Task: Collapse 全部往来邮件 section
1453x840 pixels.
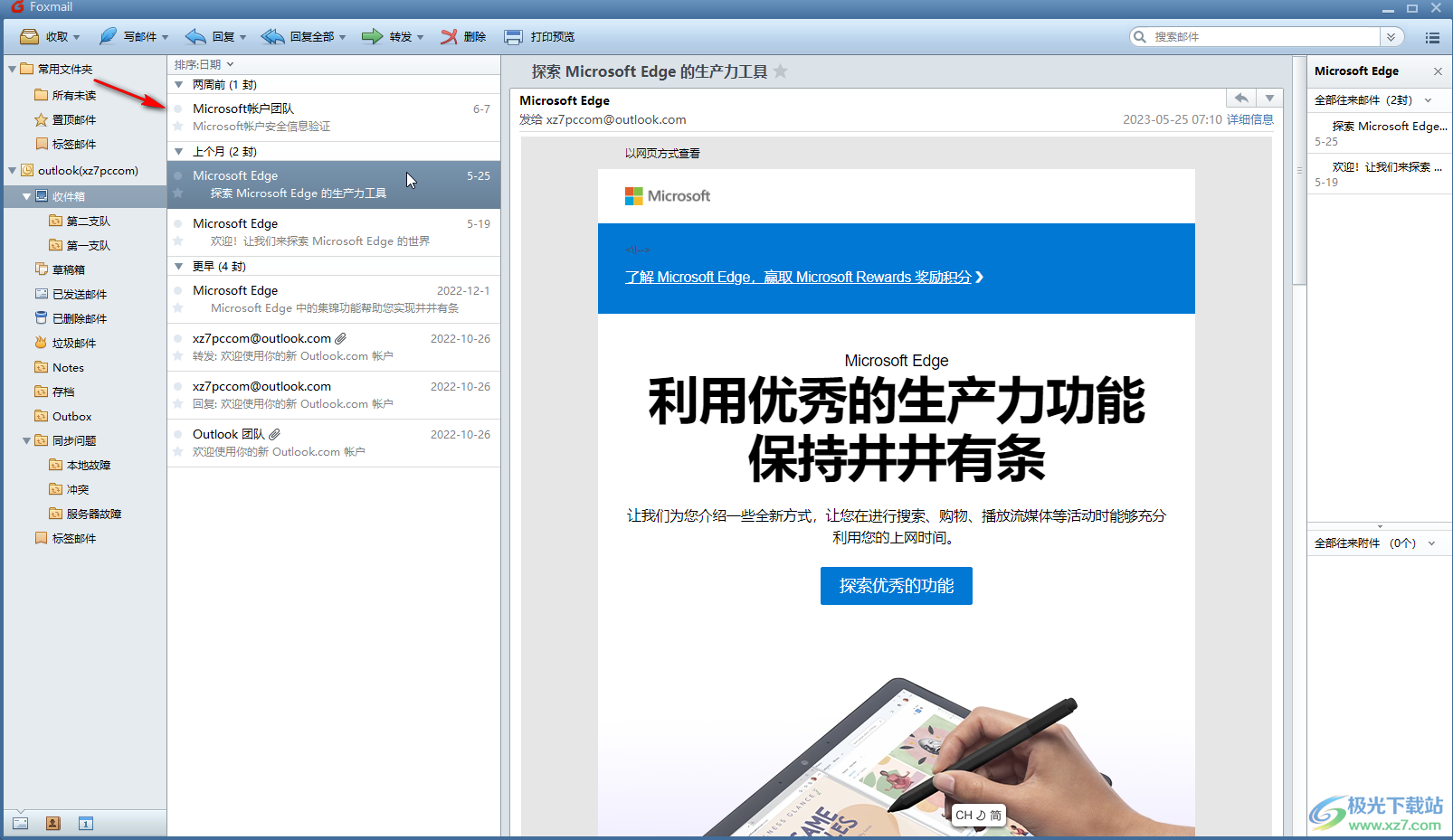Action: click(1429, 100)
